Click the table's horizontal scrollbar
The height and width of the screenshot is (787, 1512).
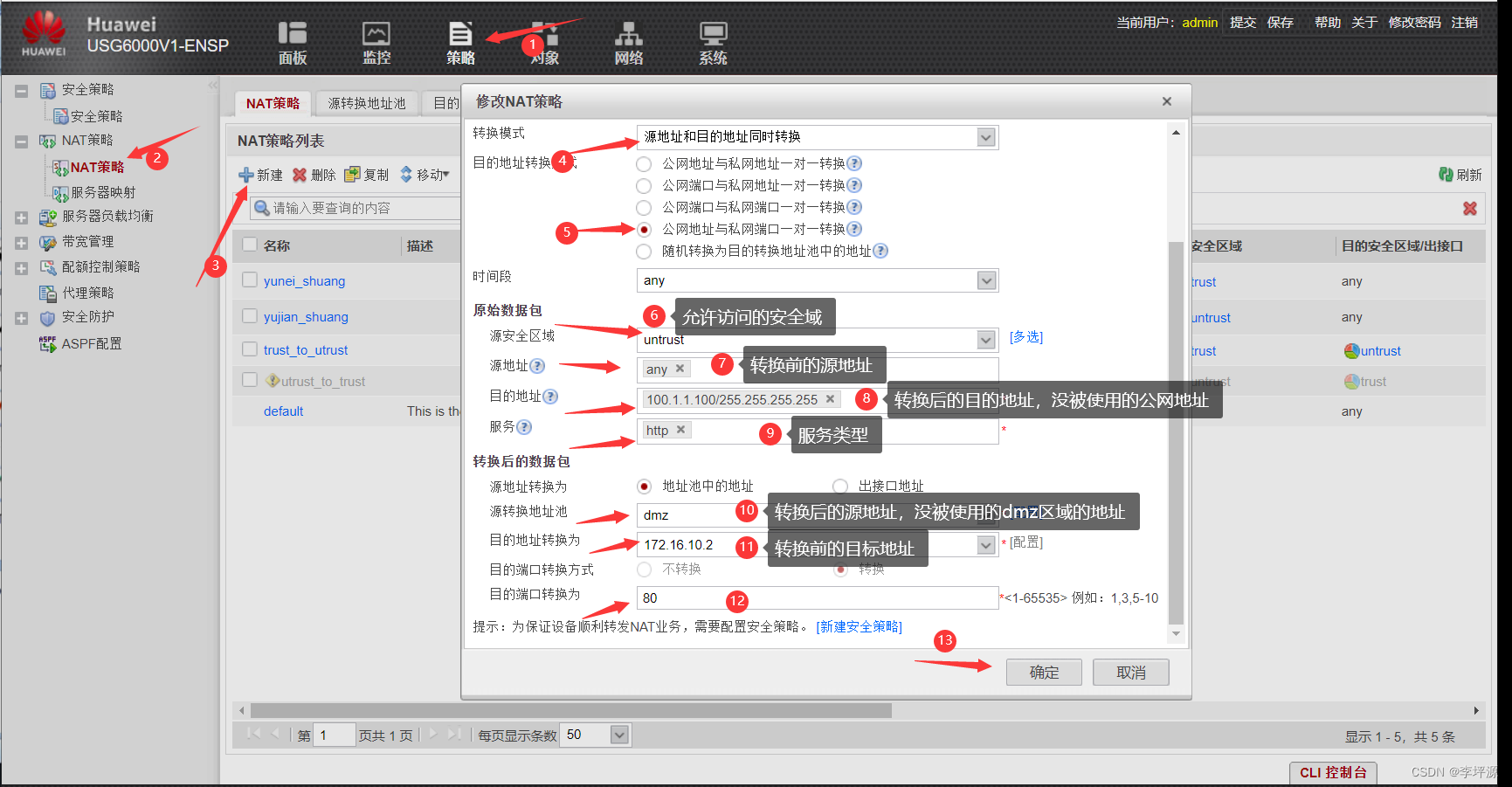(571, 710)
